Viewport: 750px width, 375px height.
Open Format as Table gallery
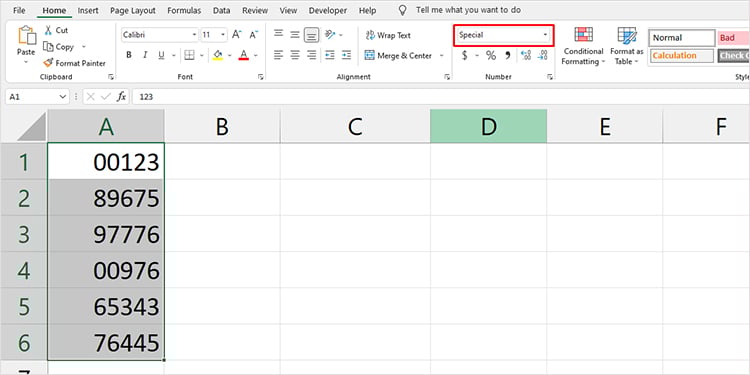[627, 46]
